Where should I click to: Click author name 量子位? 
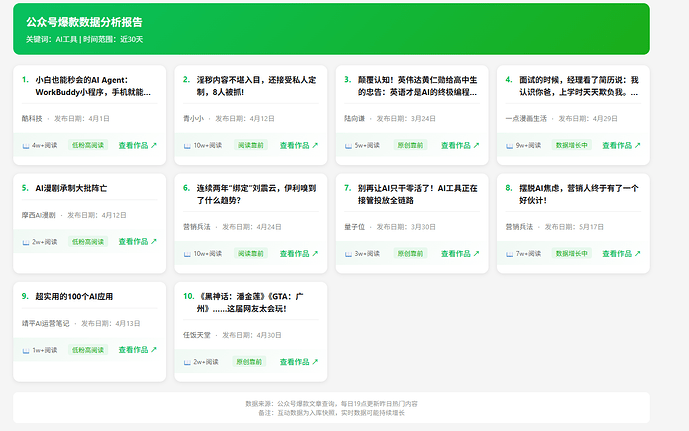355,227
